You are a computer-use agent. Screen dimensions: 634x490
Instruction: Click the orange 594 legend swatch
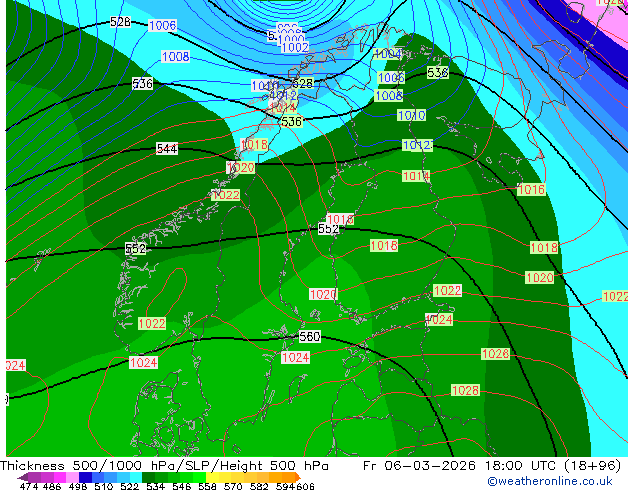[x=288, y=477]
